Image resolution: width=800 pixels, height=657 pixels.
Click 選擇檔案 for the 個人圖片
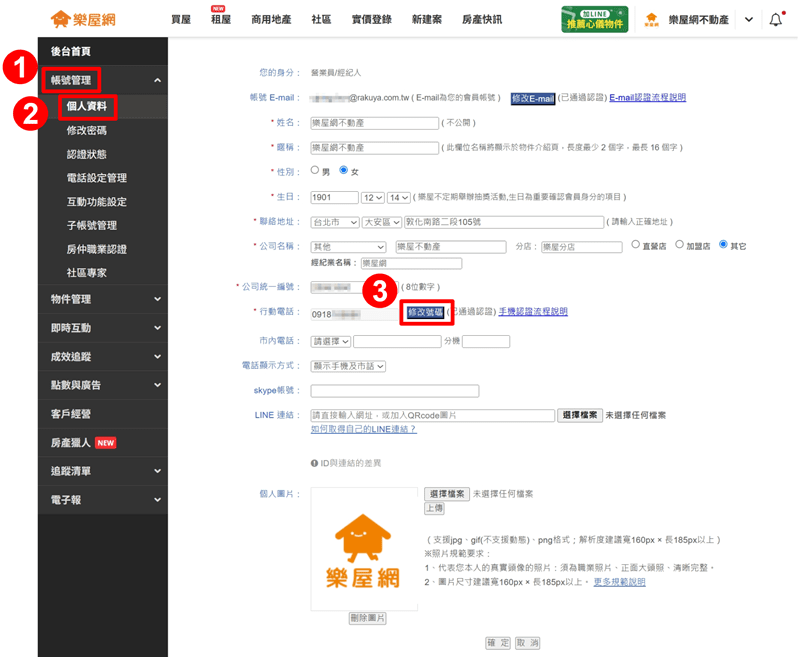pyautogui.click(x=447, y=494)
